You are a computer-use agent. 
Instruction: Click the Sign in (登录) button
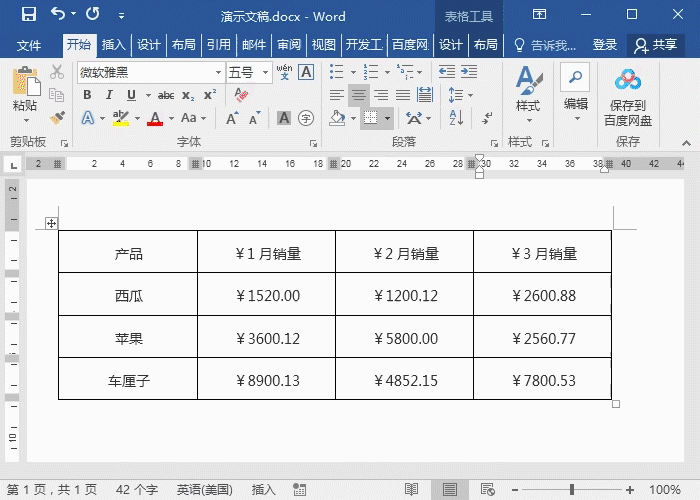604,45
